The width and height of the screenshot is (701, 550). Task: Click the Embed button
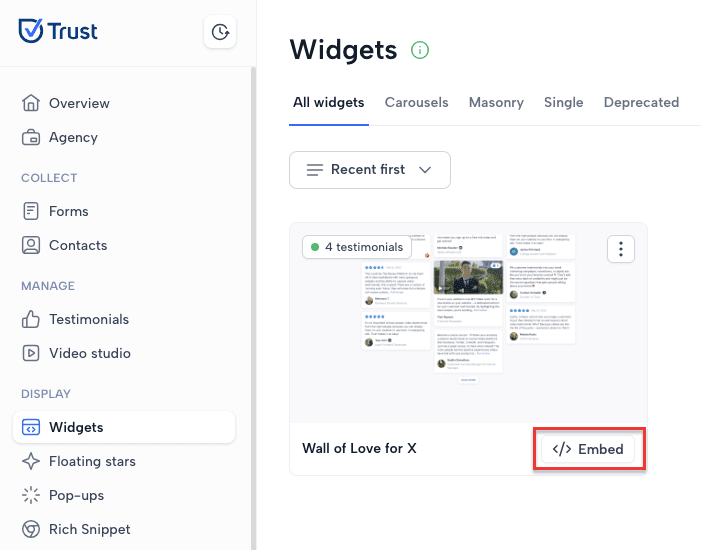588,449
